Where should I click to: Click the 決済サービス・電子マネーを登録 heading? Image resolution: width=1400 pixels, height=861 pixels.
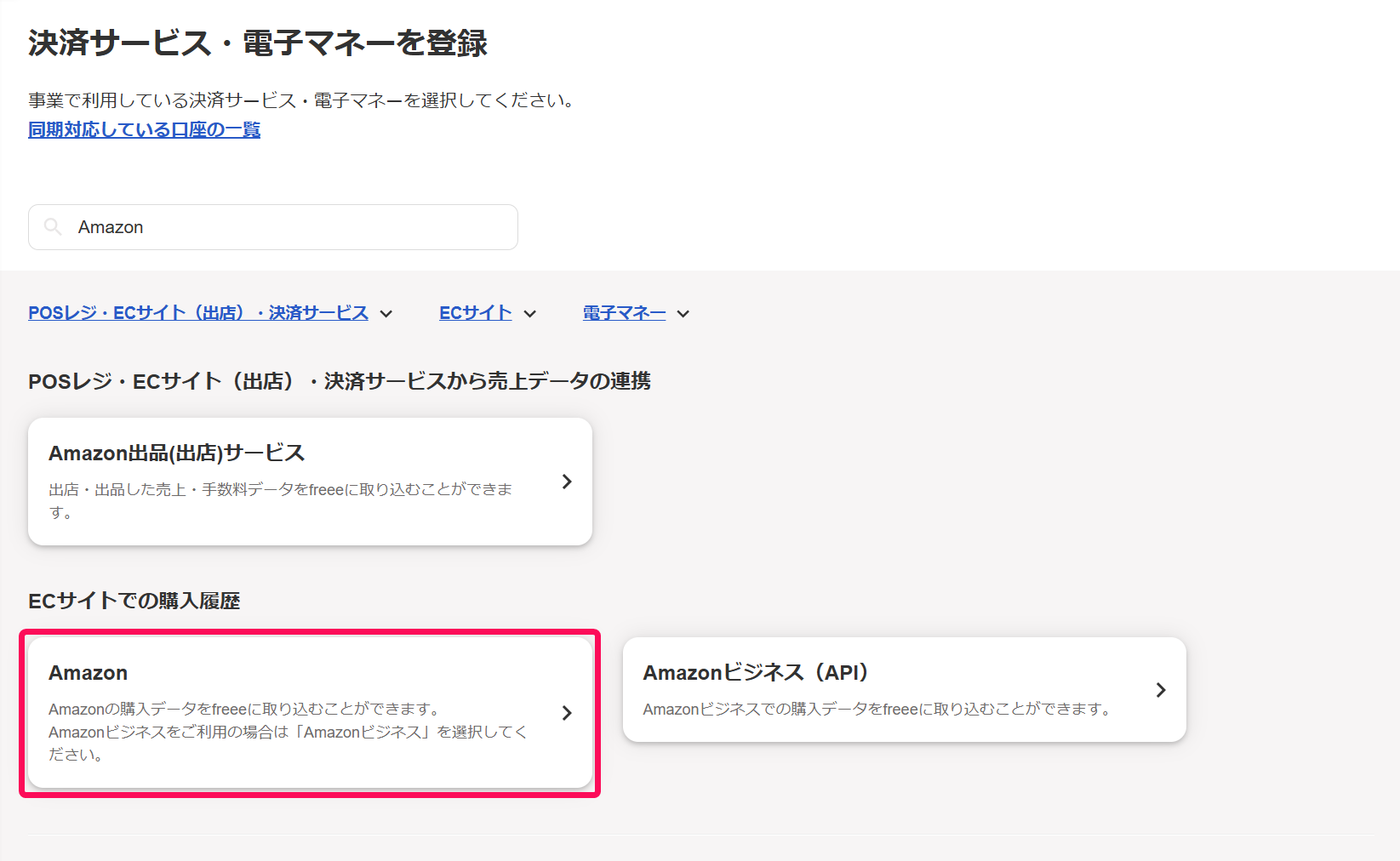point(258,43)
